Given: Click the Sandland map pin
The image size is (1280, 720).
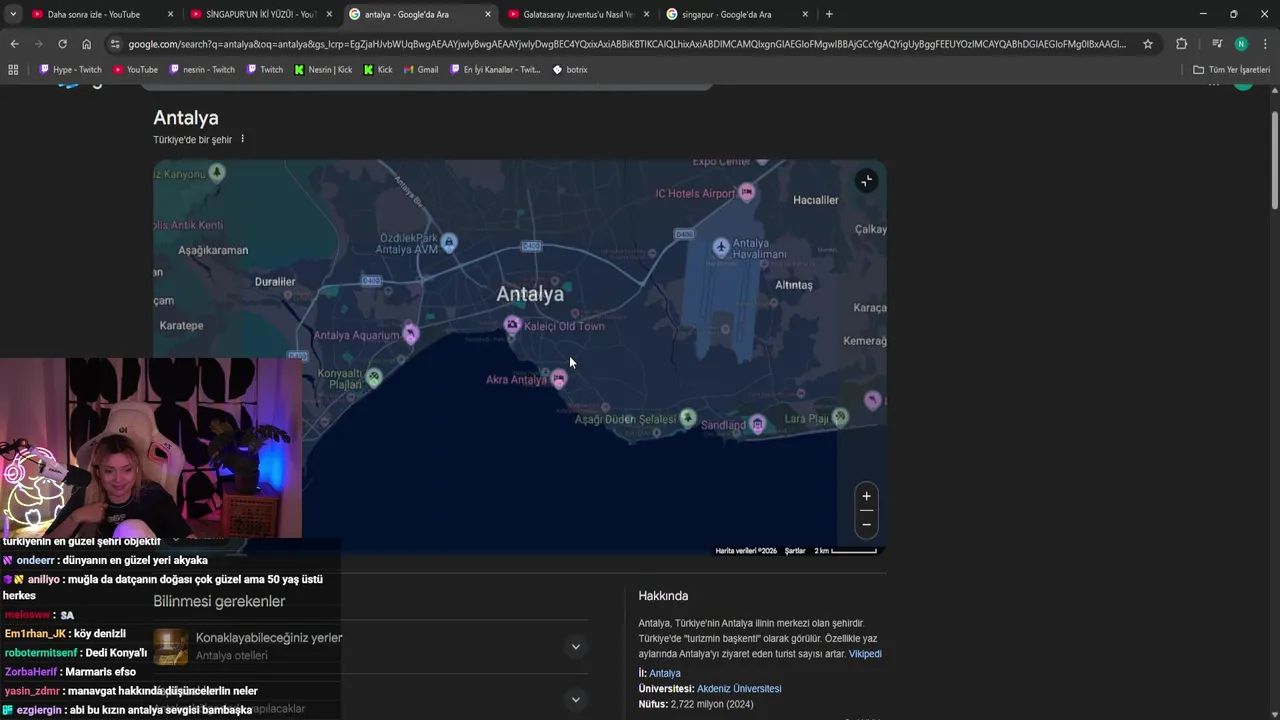Looking at the screenshot, I should pos(758,424).
